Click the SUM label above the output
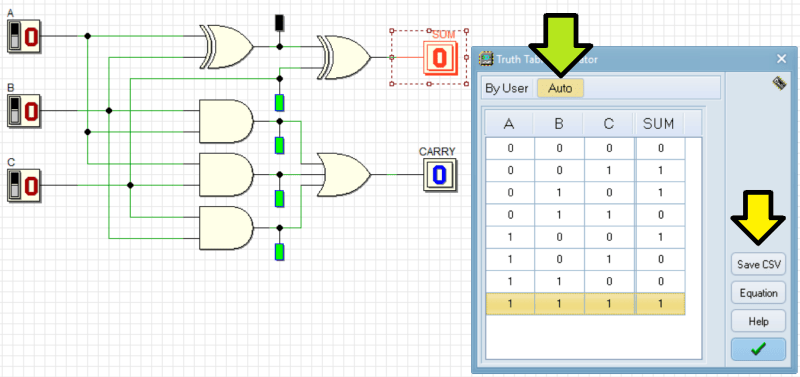Screen dimensions: 800x377 tap(443, 35)
